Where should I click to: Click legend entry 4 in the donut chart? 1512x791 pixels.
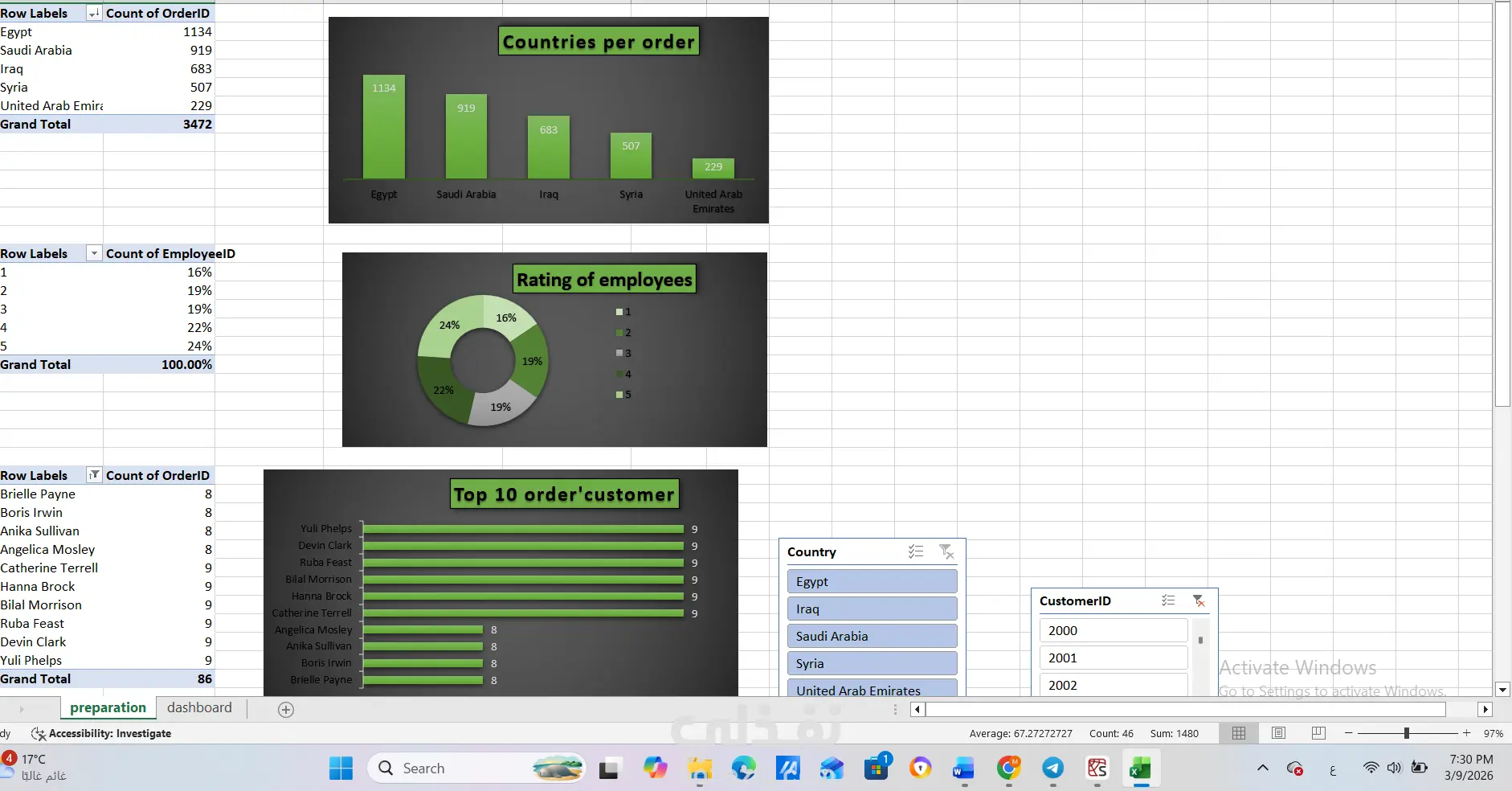point(623,374)
